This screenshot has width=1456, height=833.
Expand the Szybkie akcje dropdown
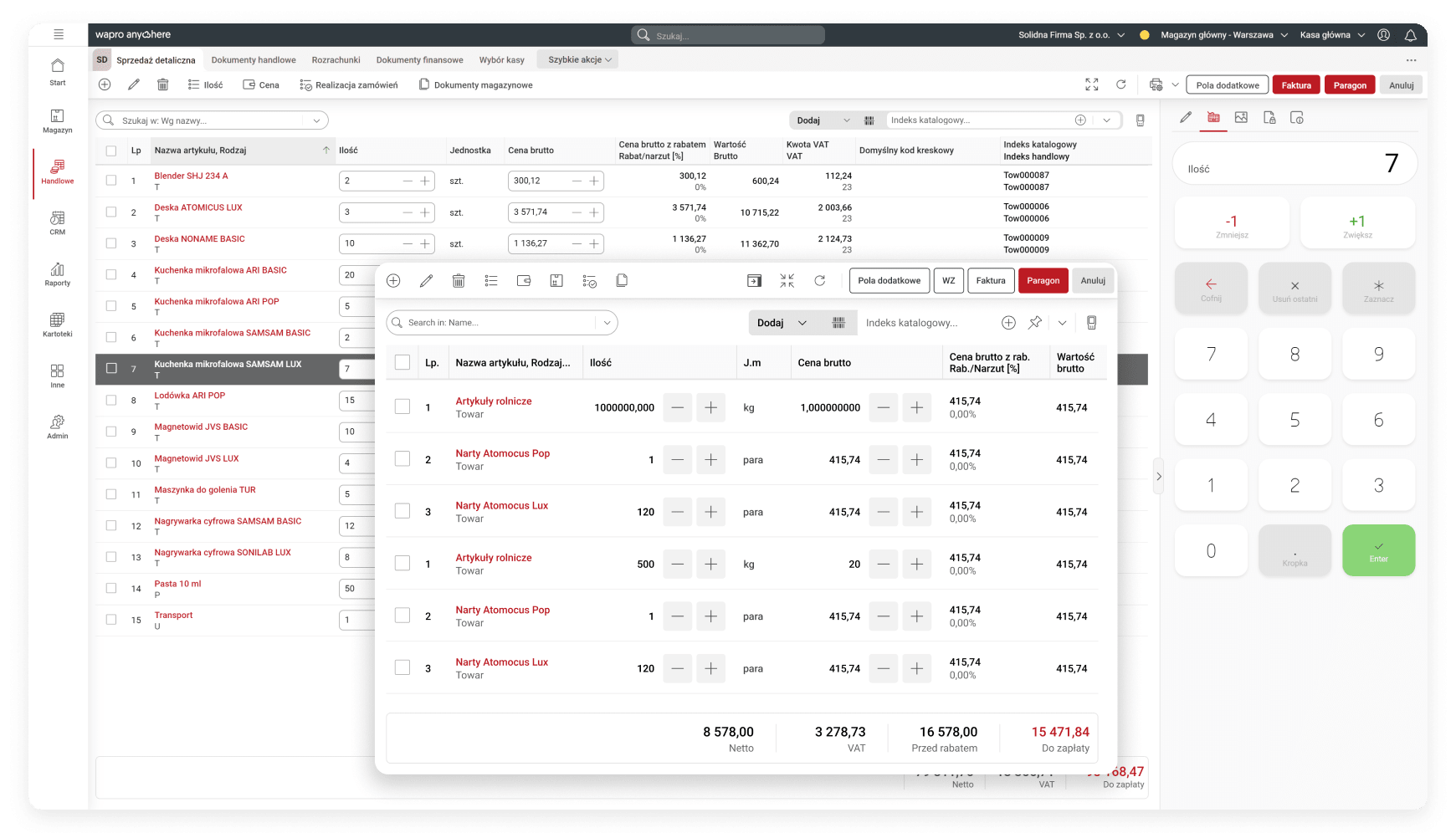[x=579, y=60]
